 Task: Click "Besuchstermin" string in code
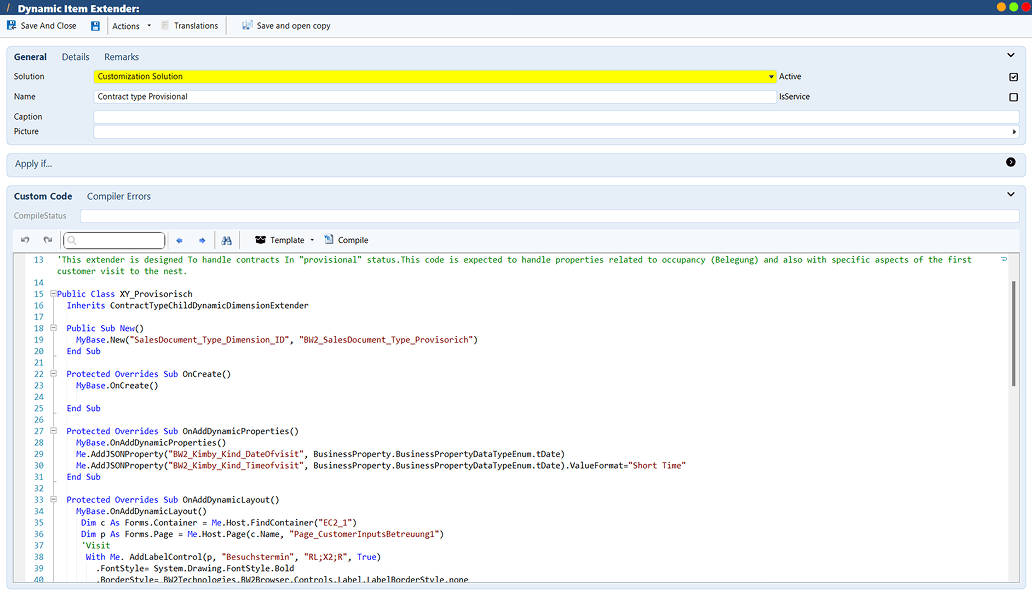258,557
